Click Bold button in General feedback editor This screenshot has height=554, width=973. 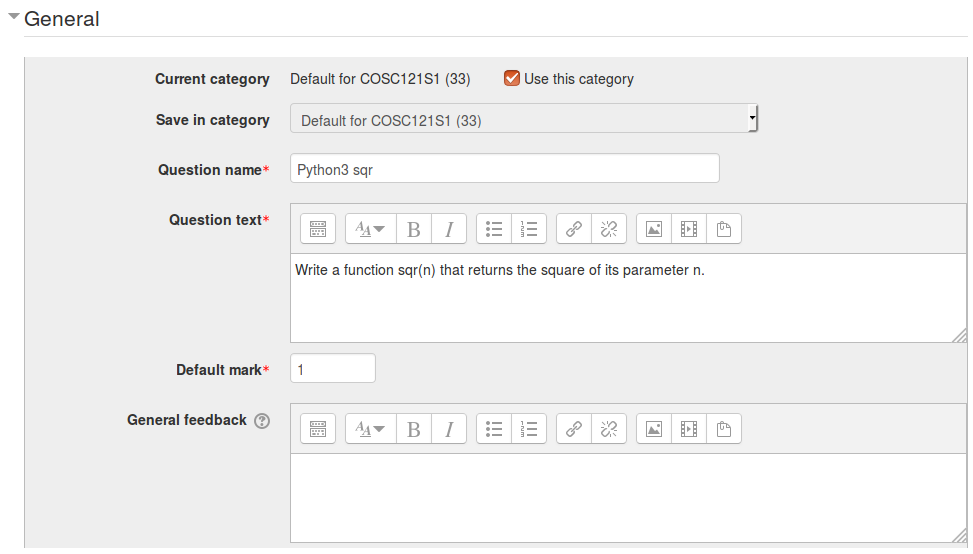(x=413, y=429)
